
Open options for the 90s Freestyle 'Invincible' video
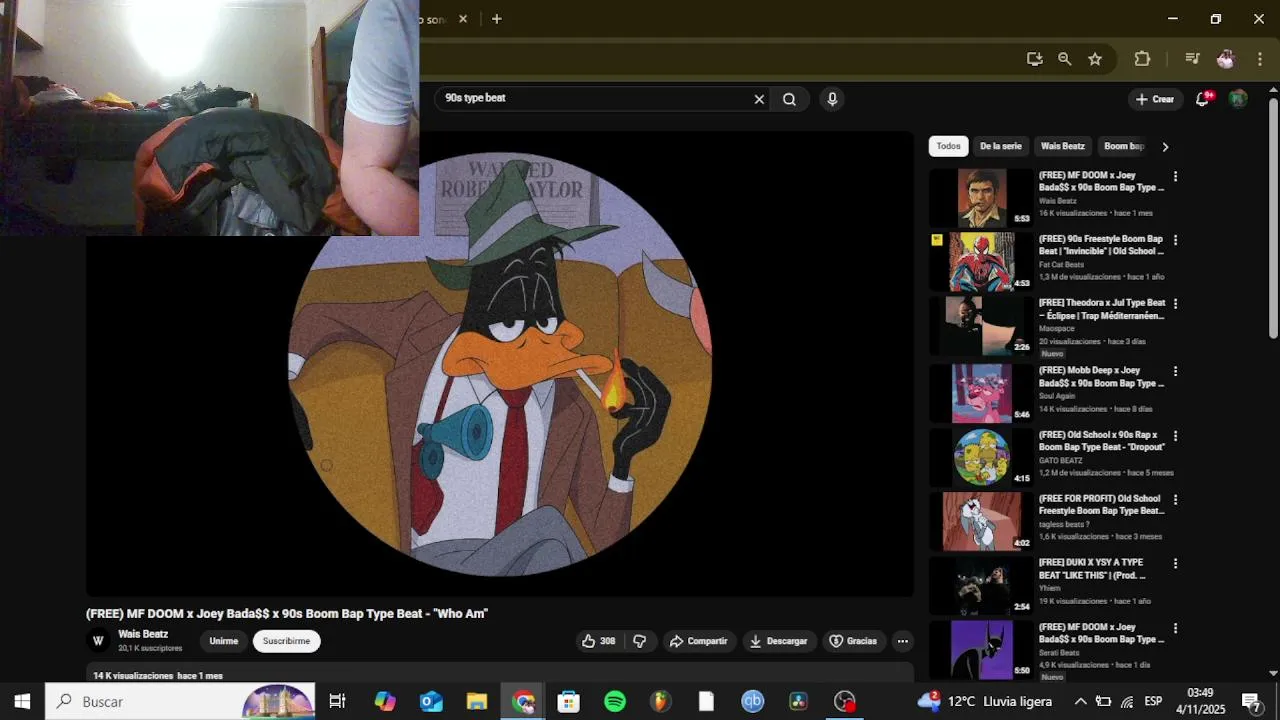click(x=1175, y=240)
